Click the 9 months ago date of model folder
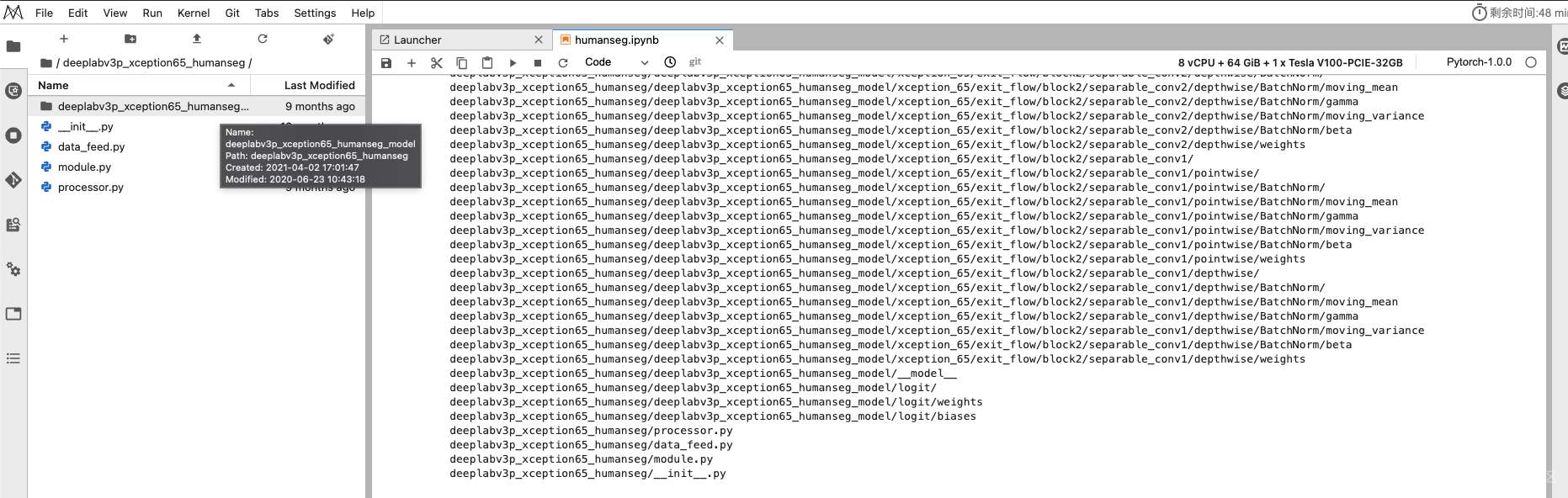The image size is (1568, 498). point(320,106)
